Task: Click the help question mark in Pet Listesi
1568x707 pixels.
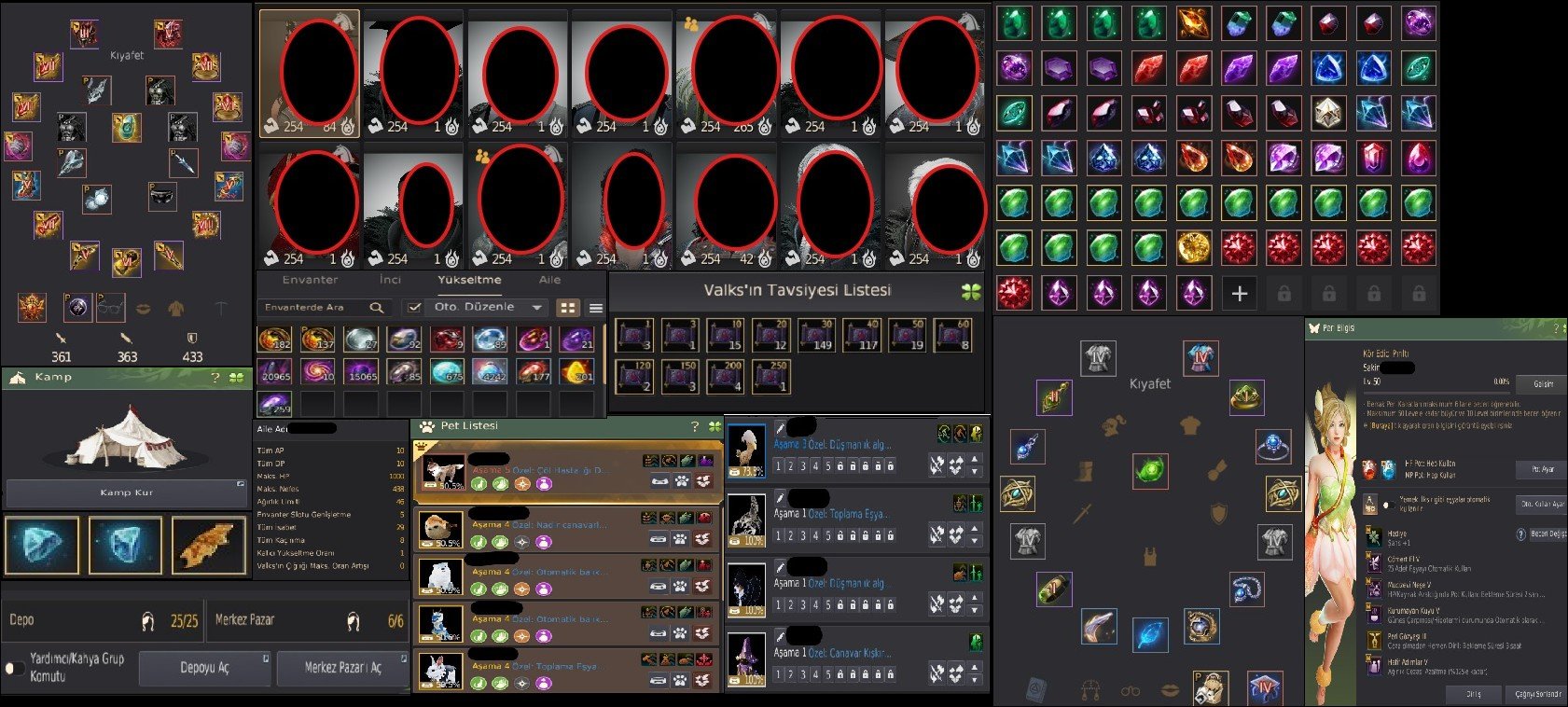Action: coord(694,426)
